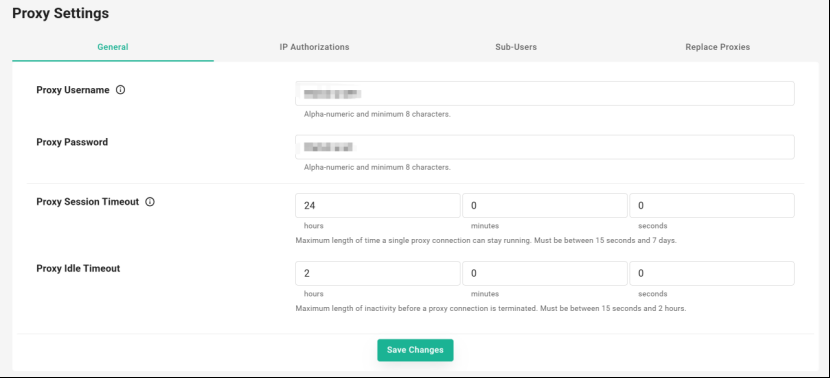Switch to the General tab
The width and height of the screenshot is (830, 378).
coord(113,47)
